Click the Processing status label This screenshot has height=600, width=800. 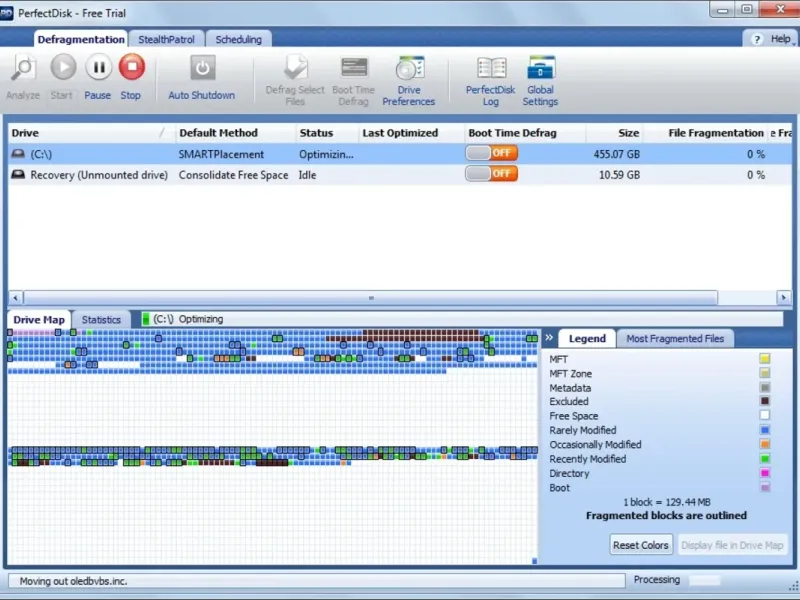[x=657, y=580]
